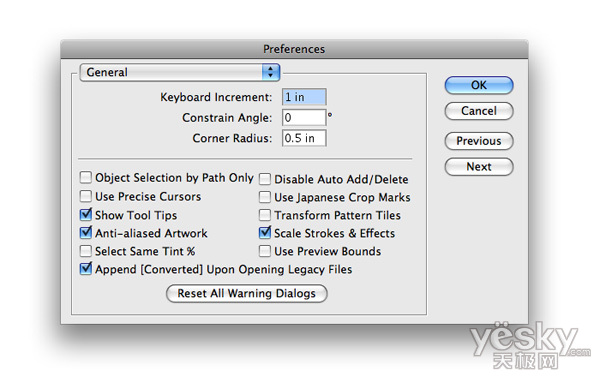Image resolution: width=600 pixels, height=377 pixels.
Task: Uncheck Show Tool Tips
Action: pyautogui.click(x=86, y=214)
